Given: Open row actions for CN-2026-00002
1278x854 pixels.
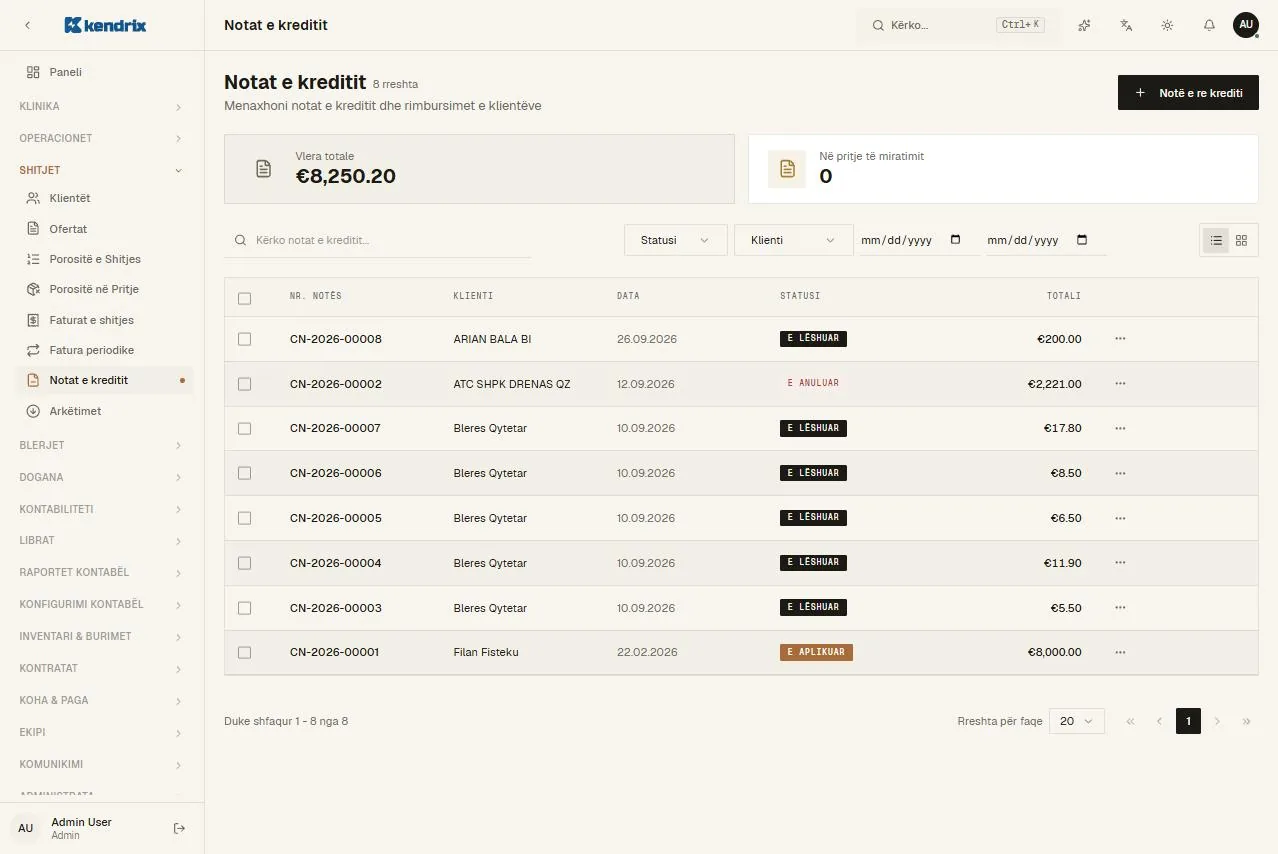Looking at the screenshot, I should click(1120, 384).
